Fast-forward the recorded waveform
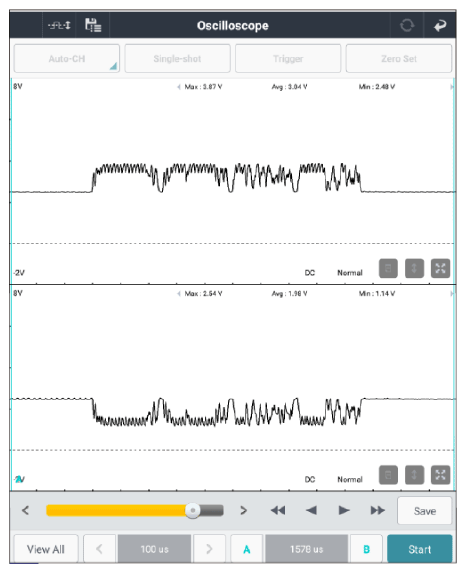The height and width of the screenshot is (573, 466). point(378,510)
